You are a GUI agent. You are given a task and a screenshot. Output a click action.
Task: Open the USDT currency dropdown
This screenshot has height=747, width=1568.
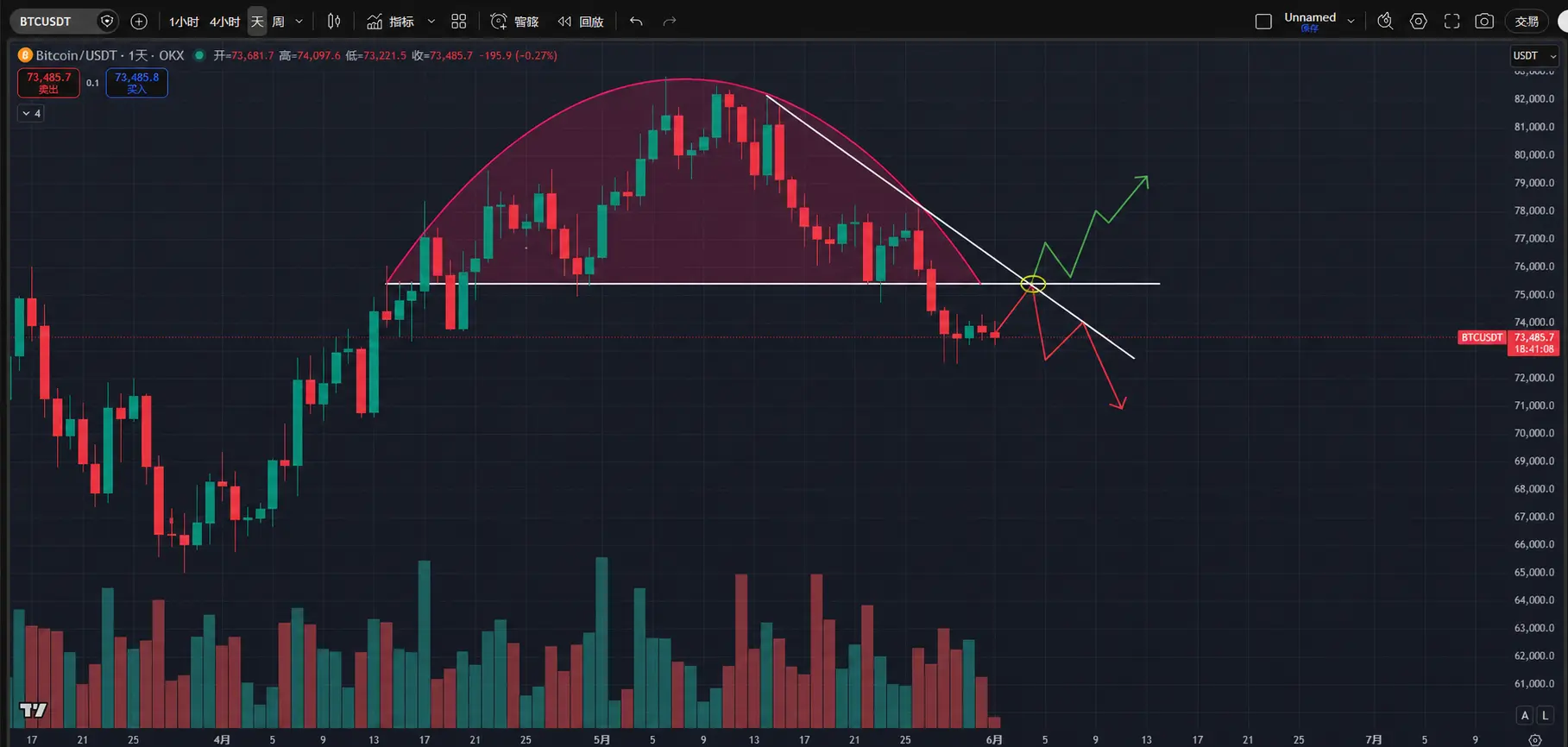point(1533,56)
